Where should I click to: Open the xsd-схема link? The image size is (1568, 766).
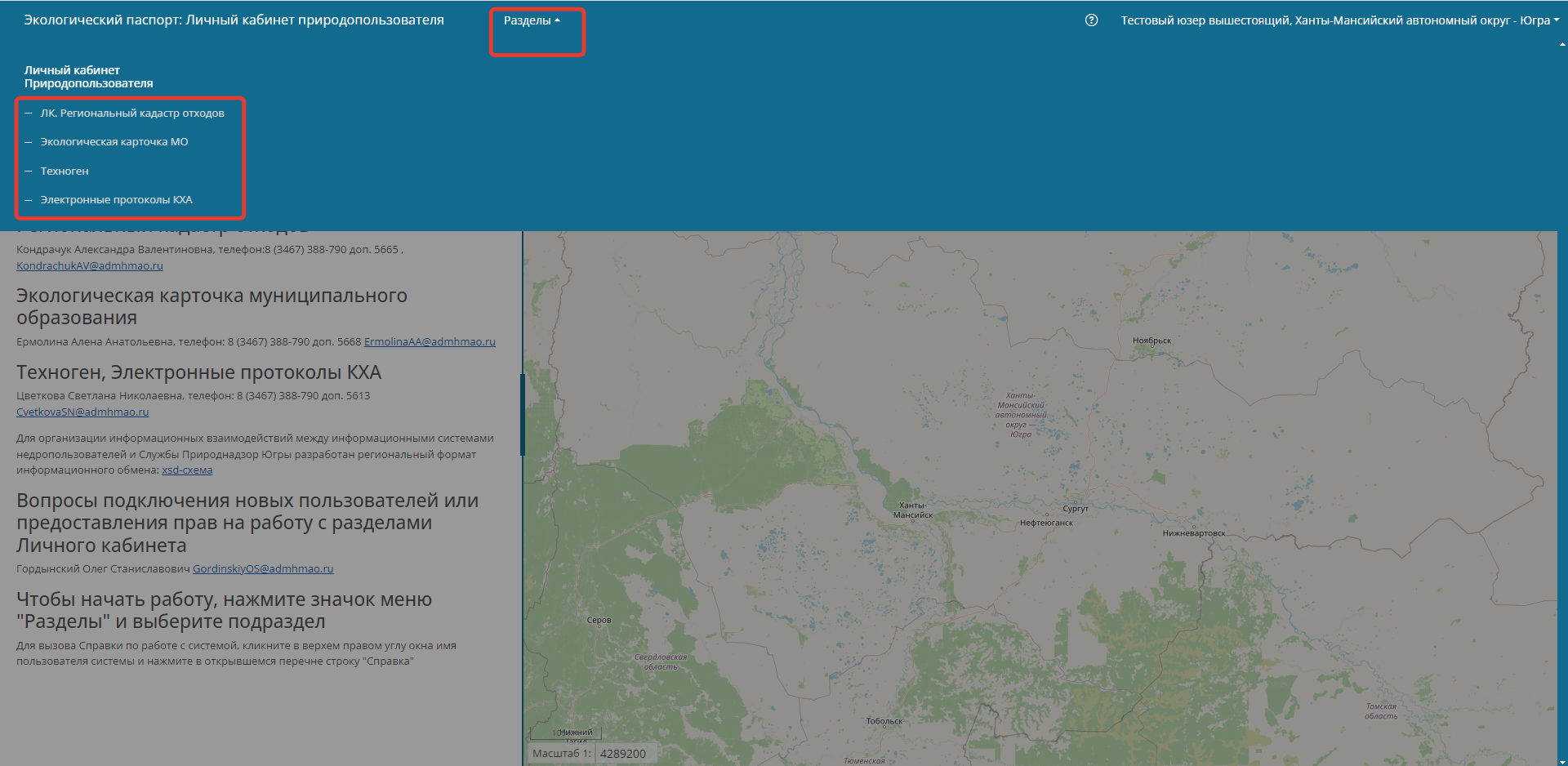[187, 470]
